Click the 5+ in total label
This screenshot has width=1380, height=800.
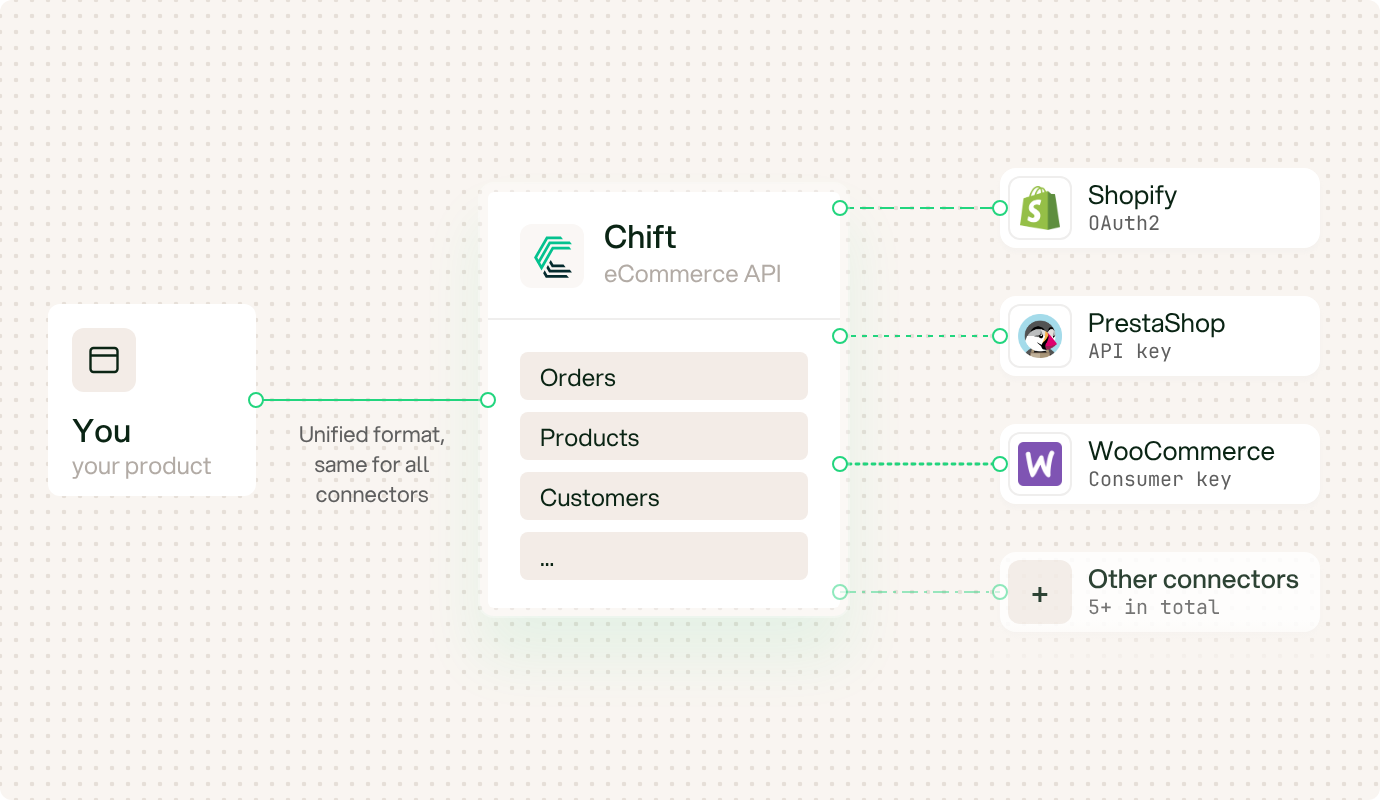(x=1154, y=607)
